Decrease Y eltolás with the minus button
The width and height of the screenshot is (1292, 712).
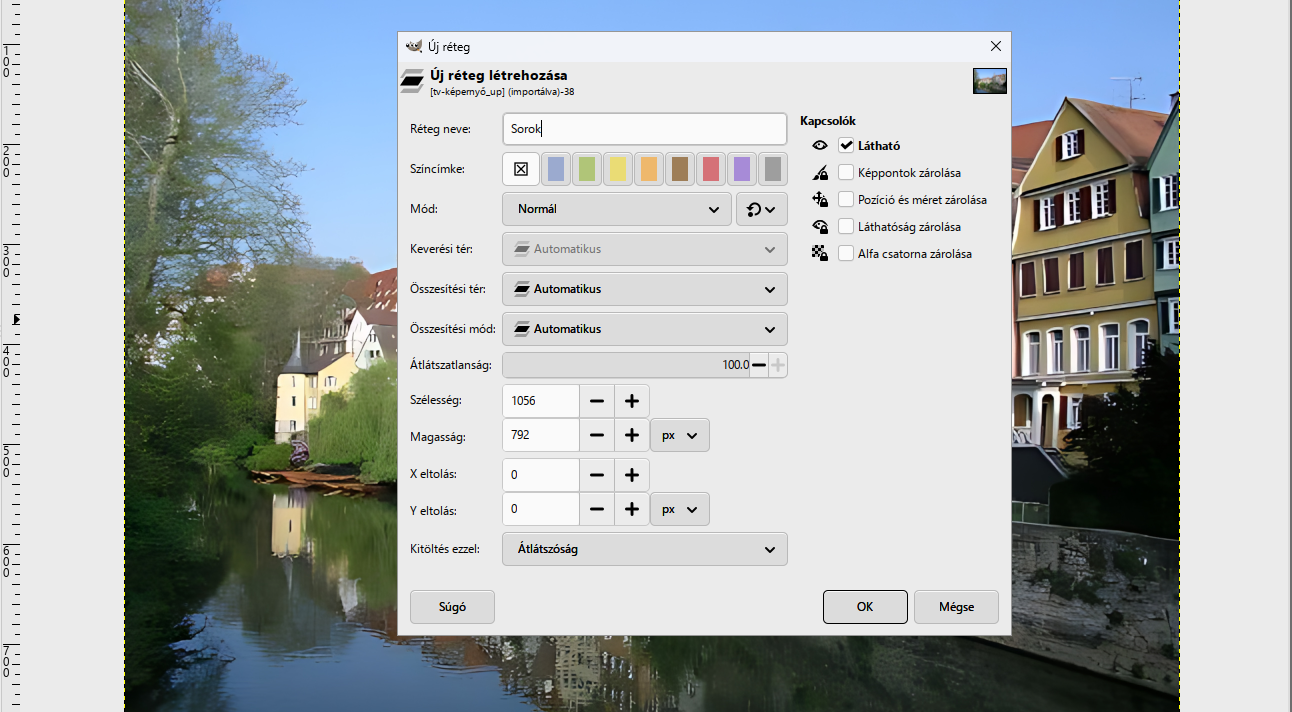(597, 509)
